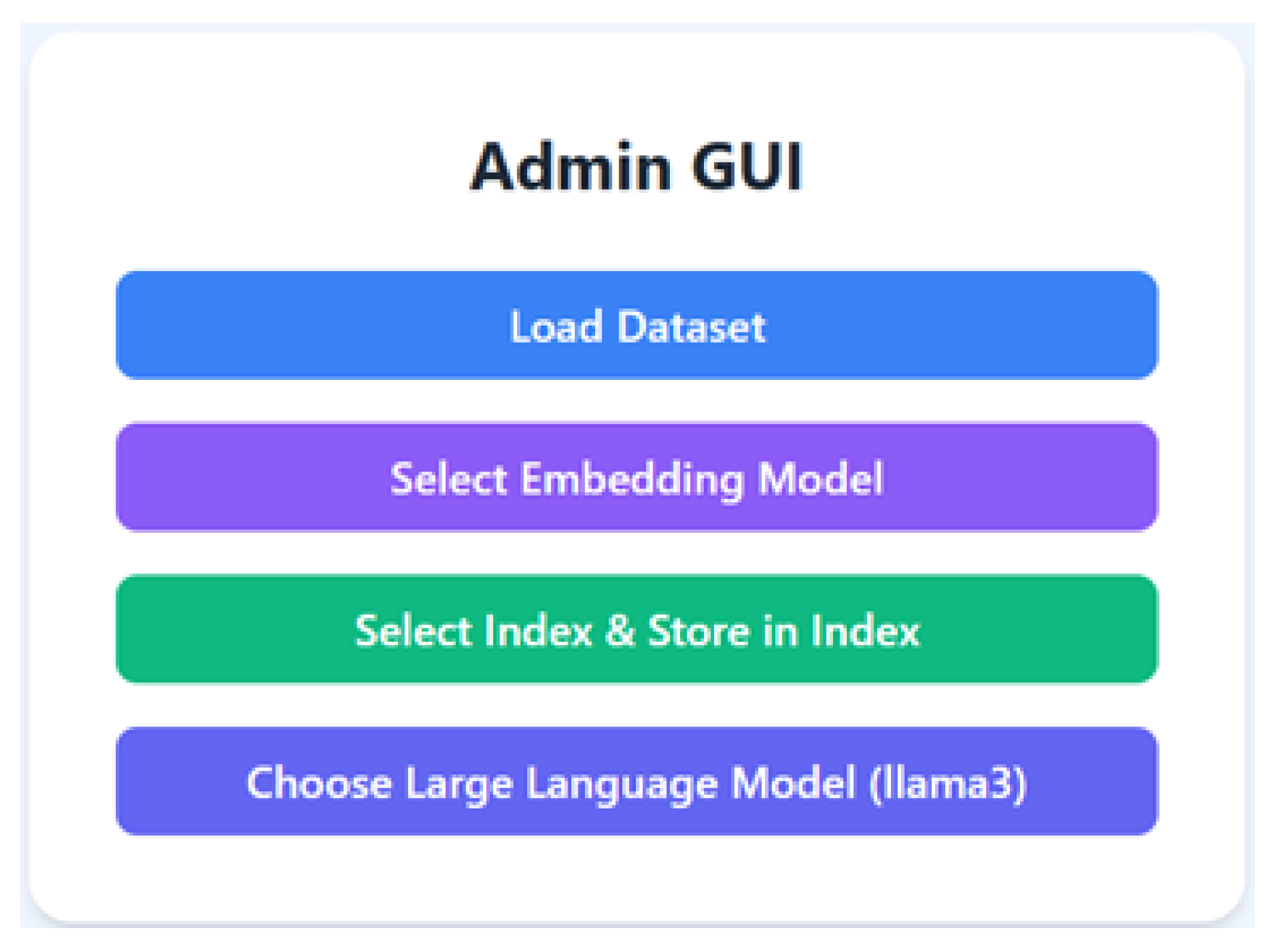Choose the large language model option
1276x952 pixels.
pos(637,782)
